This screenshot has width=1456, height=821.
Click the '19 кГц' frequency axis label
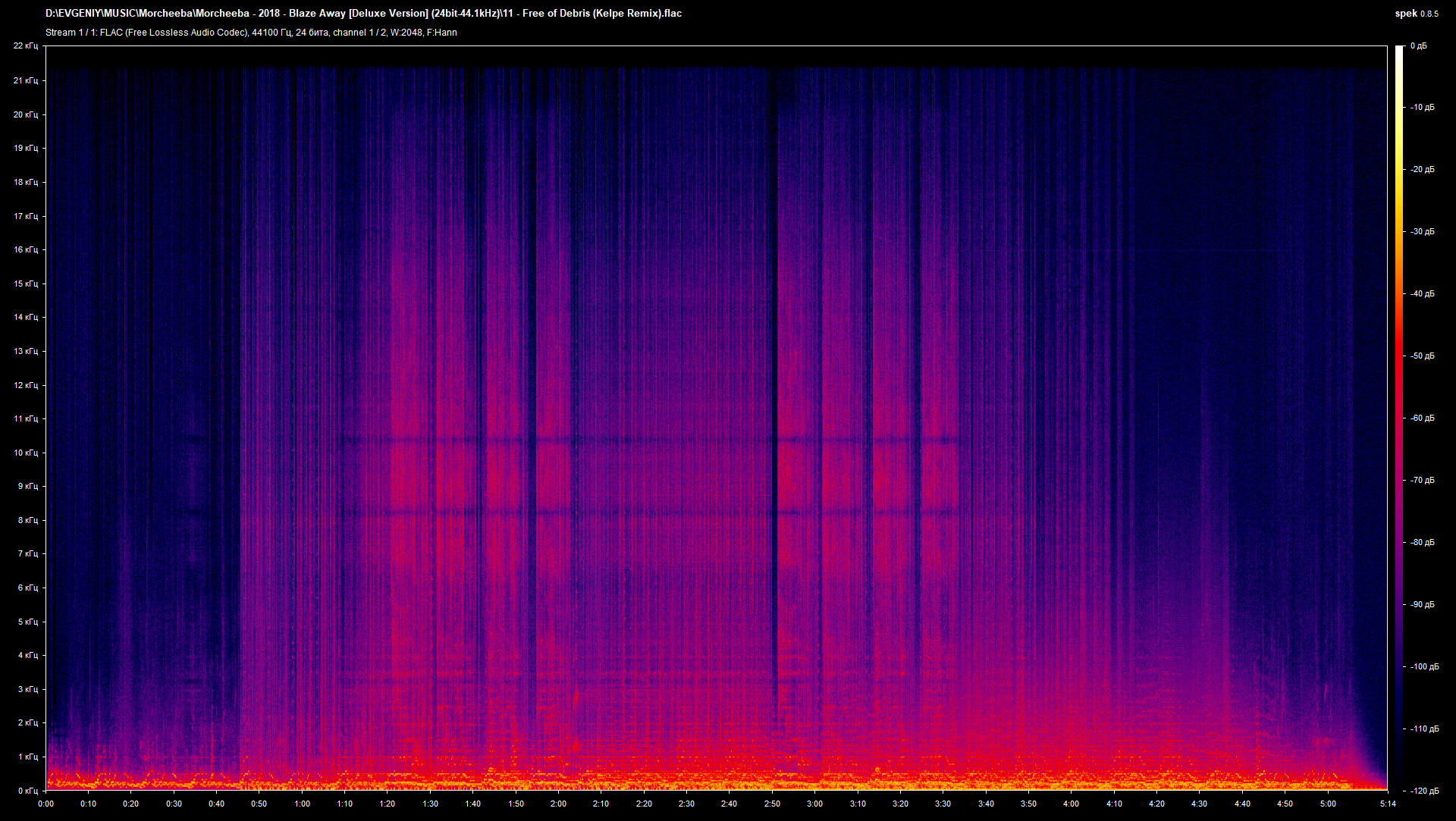point(25,148)
